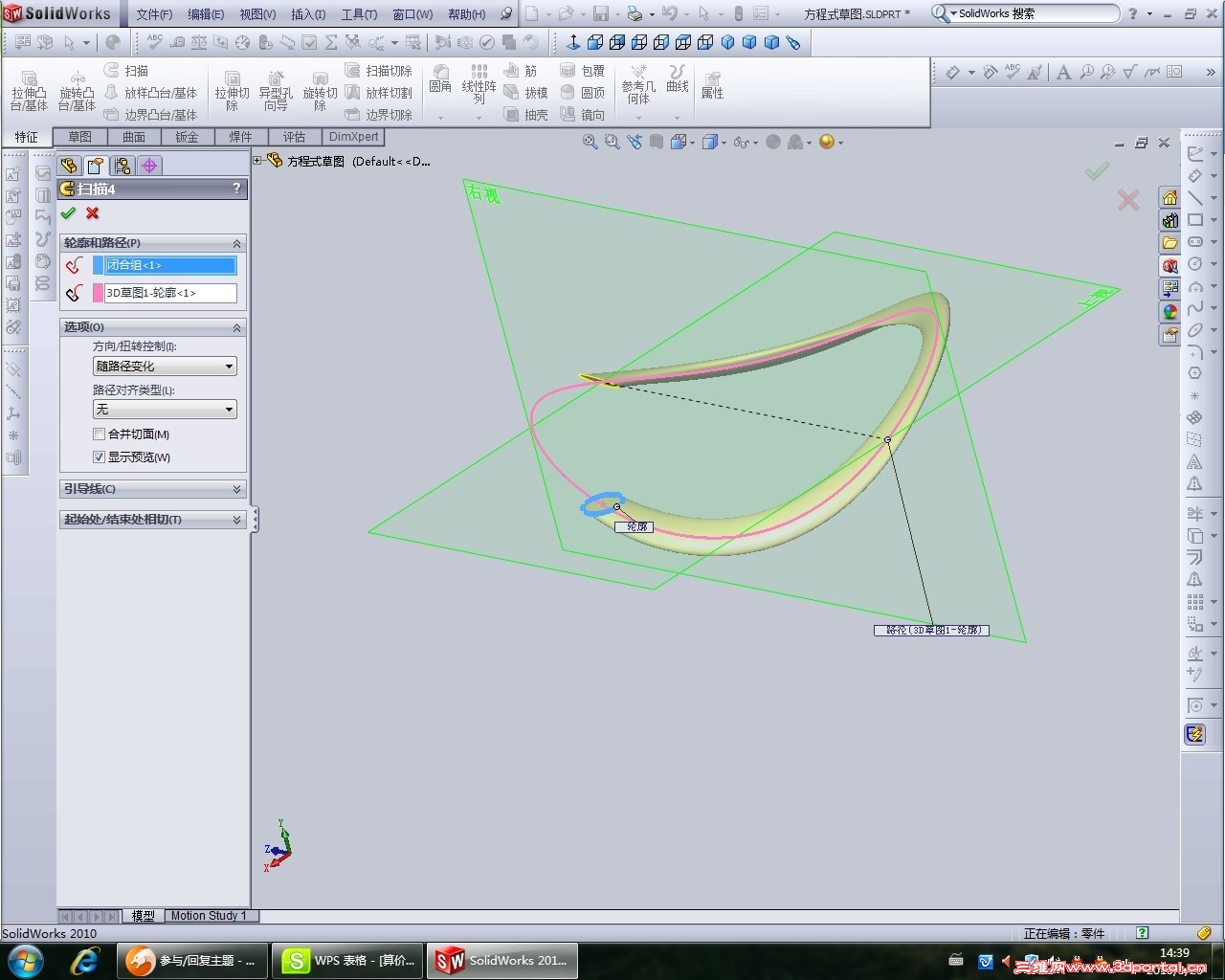The image size is (1225, 980).
Task: Open the 插入(I) menu
Action: [308, 14]
